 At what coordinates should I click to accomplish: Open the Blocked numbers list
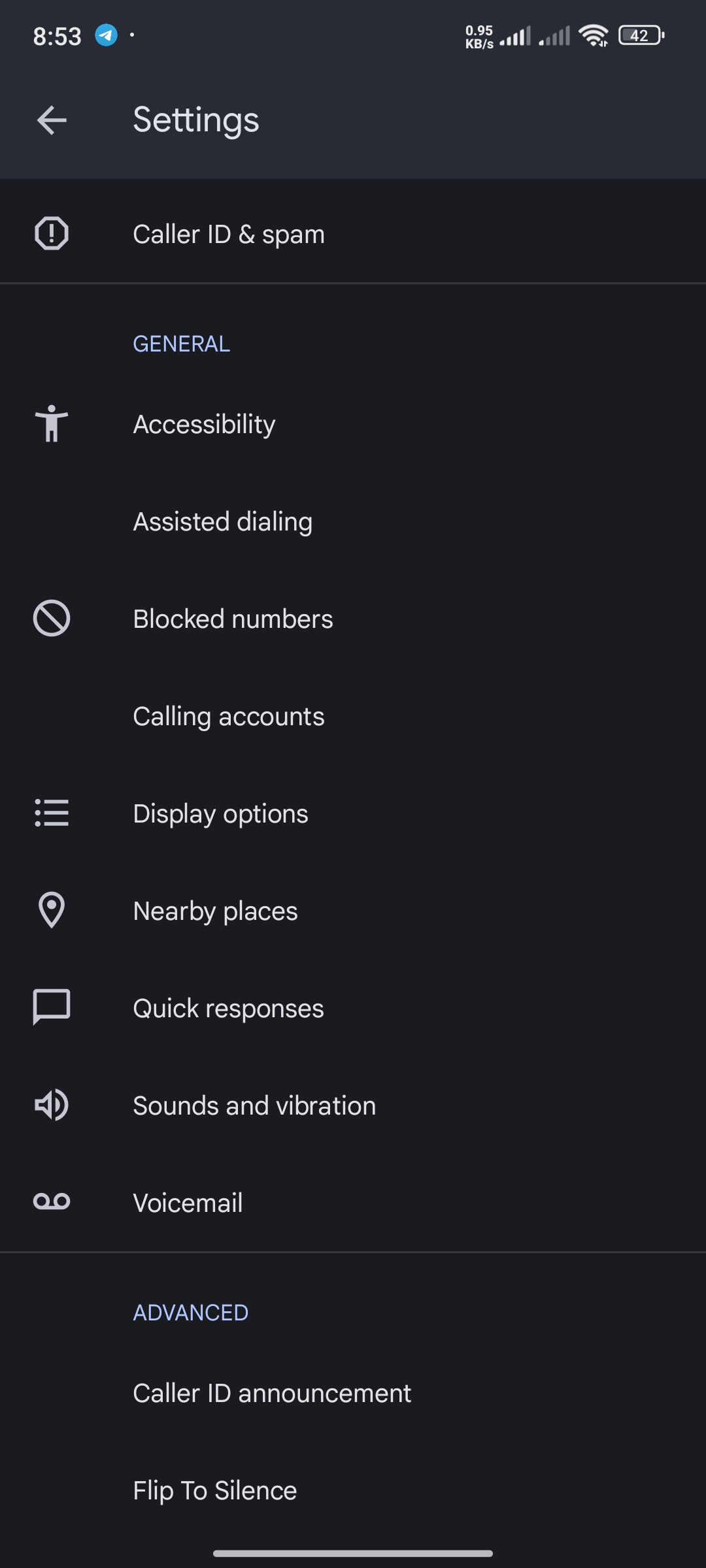tap(233, 619)
